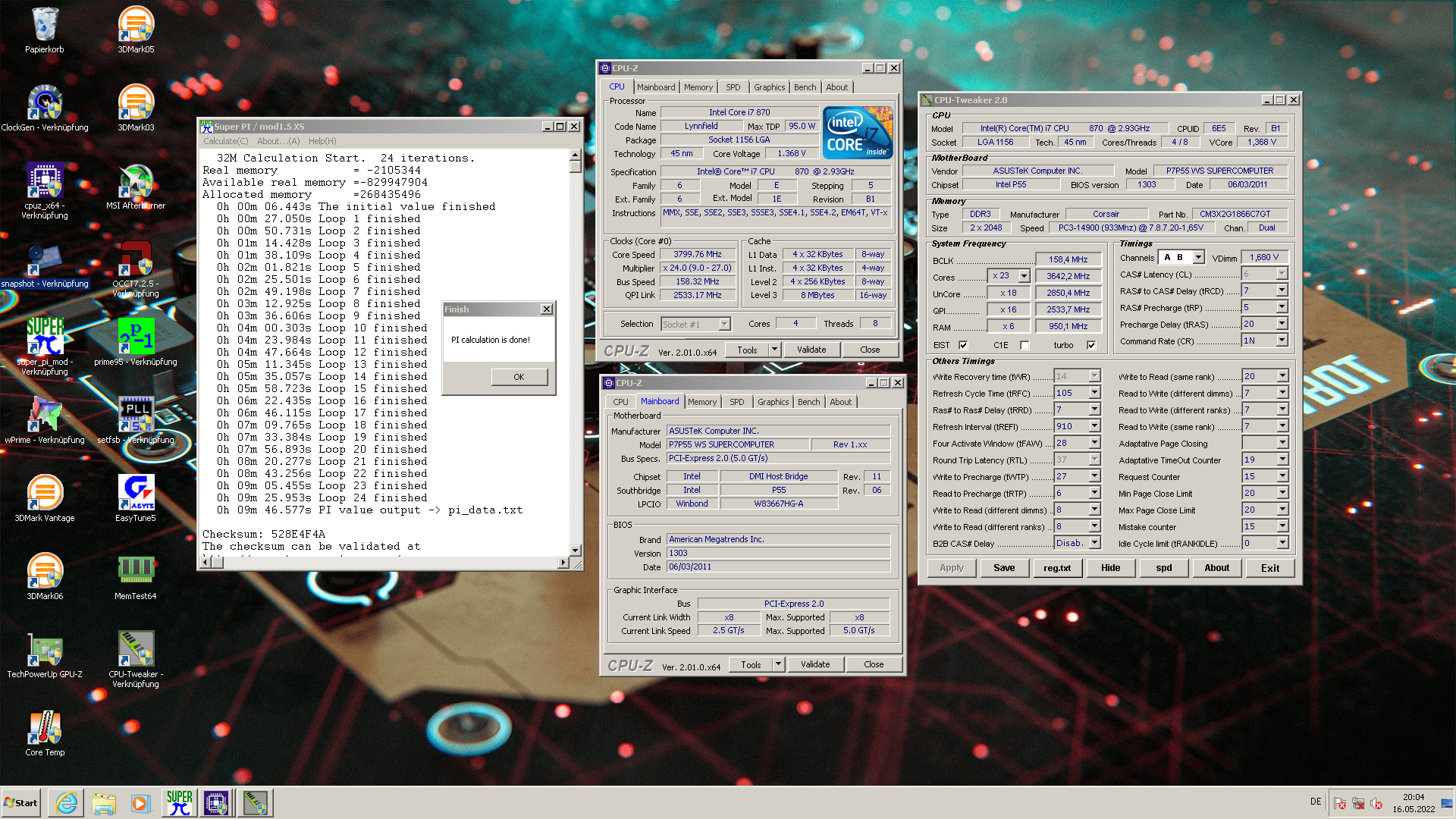Open the Calculate(C) menu in Super PI

click(225, 141)
